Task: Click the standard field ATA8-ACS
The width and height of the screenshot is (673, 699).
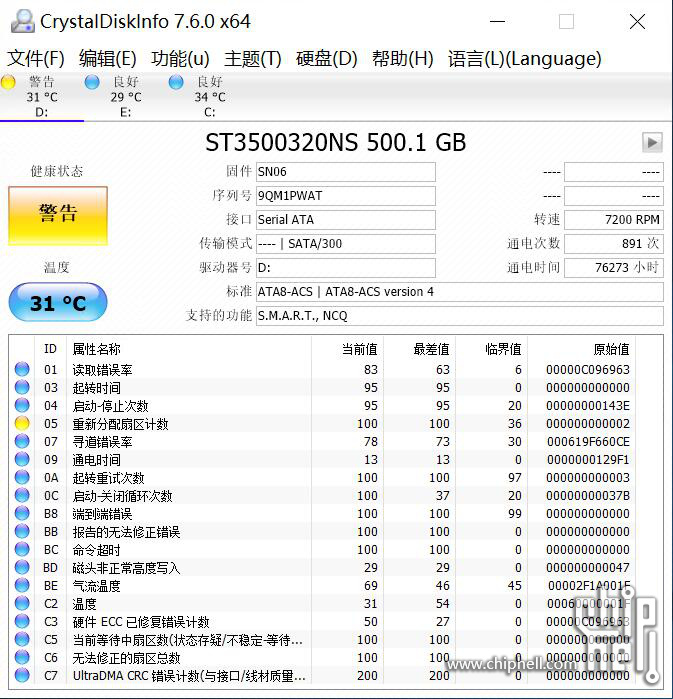Action: click(x=460, y=292)
